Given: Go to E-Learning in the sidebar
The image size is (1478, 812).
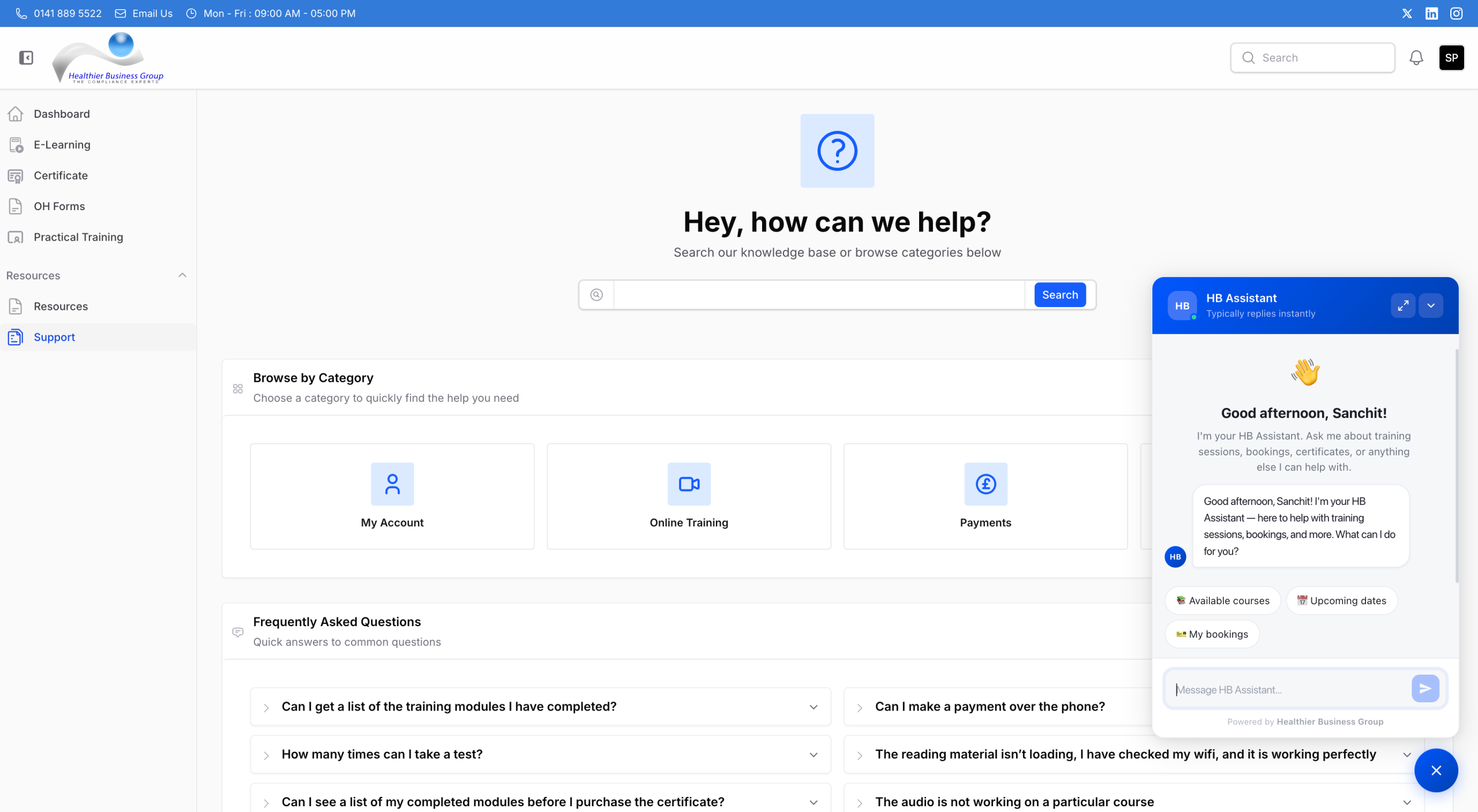Looking at the screenshot, I should pyautogui.click(x=62, y=145).
